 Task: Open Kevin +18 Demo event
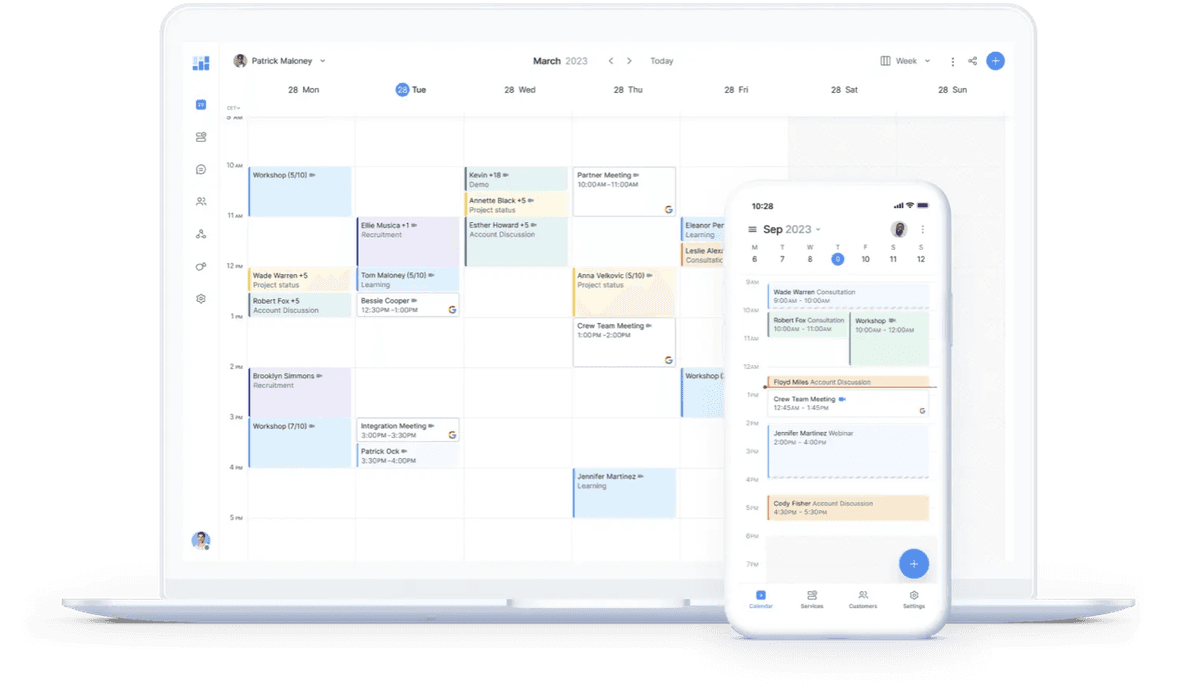(x=516, y=179)
